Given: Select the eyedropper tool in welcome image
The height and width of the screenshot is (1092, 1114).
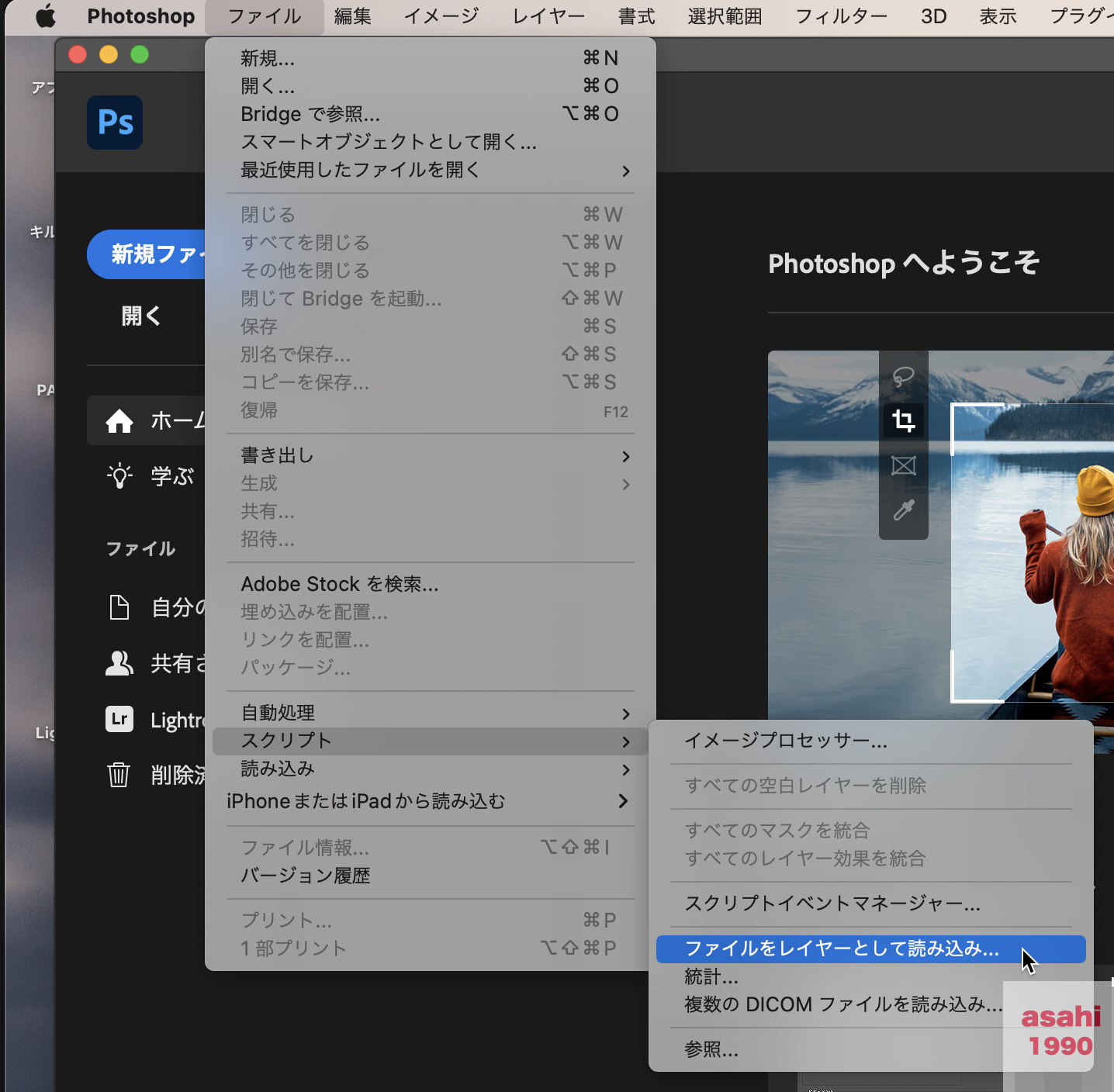Looking at the screenshot, I should coord(904,510).
